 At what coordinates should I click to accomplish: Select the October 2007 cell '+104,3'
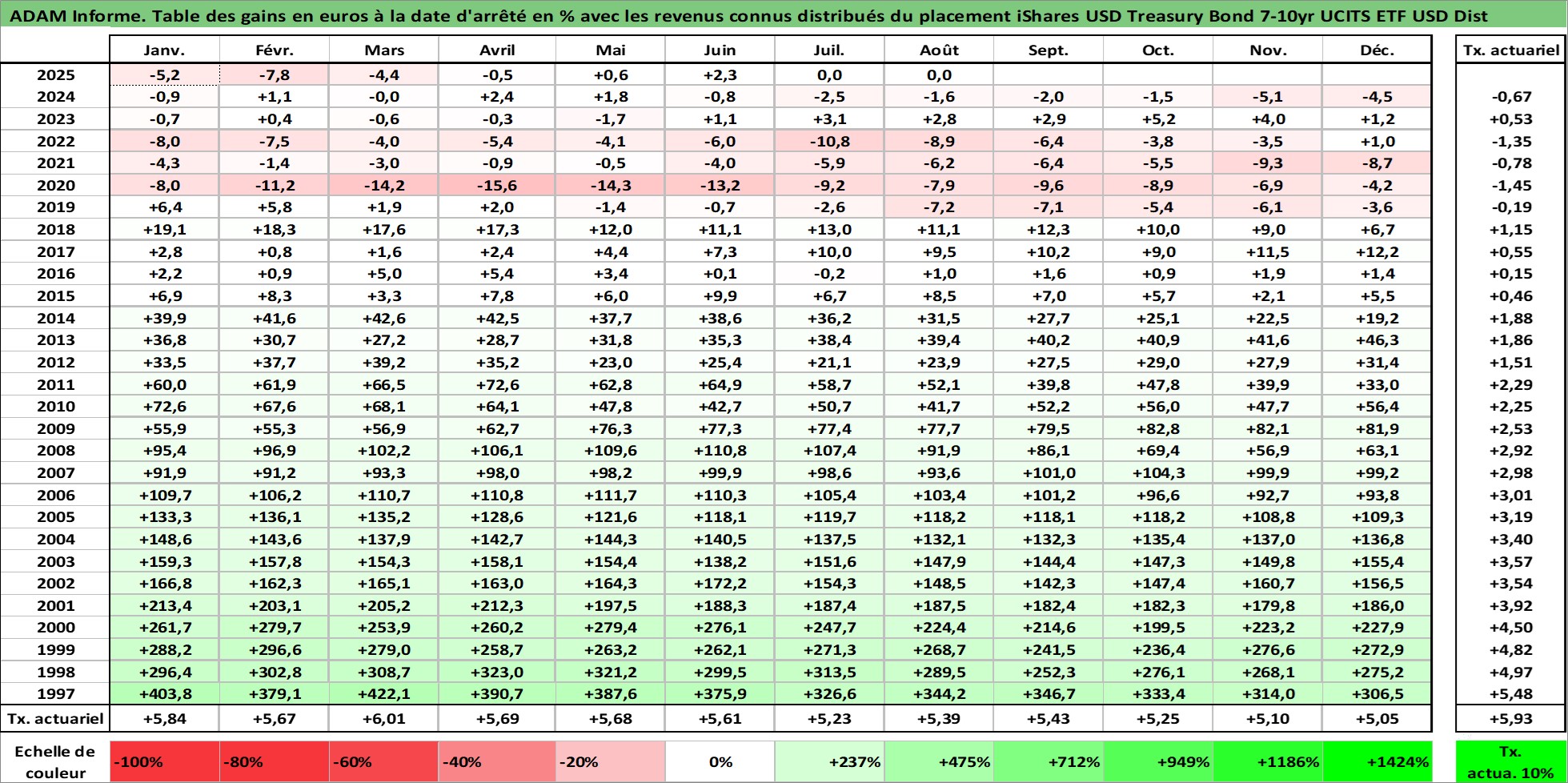(x=1158, y=473)
